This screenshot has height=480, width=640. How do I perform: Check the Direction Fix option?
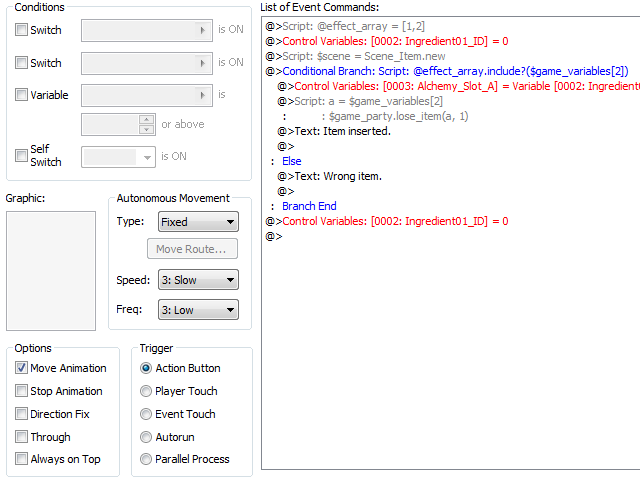22,414
